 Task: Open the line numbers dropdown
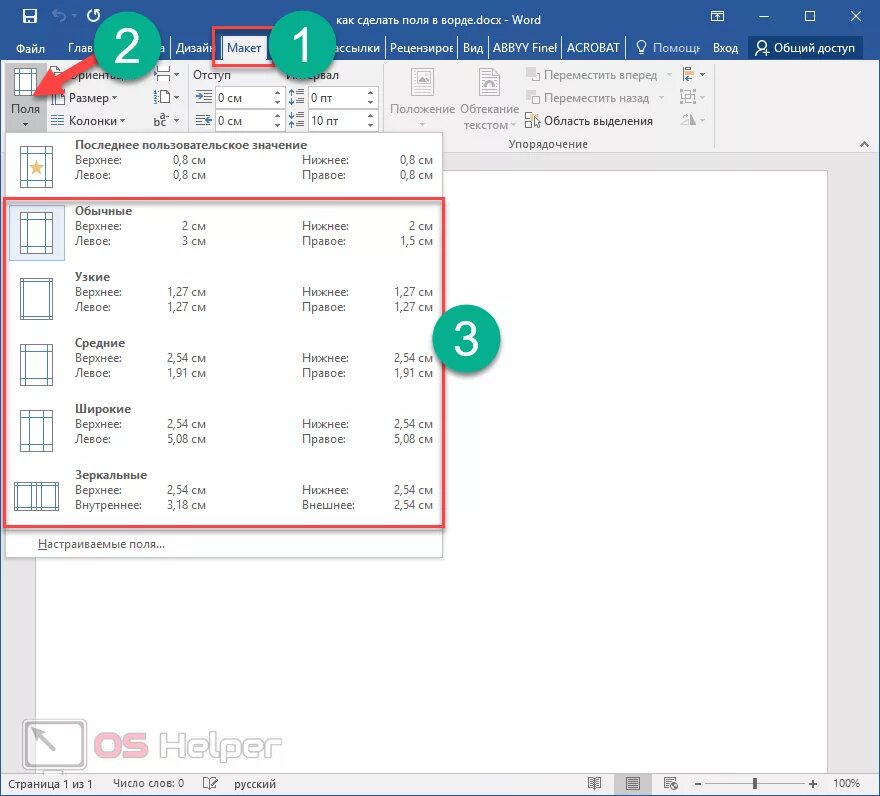coord(166,98)
